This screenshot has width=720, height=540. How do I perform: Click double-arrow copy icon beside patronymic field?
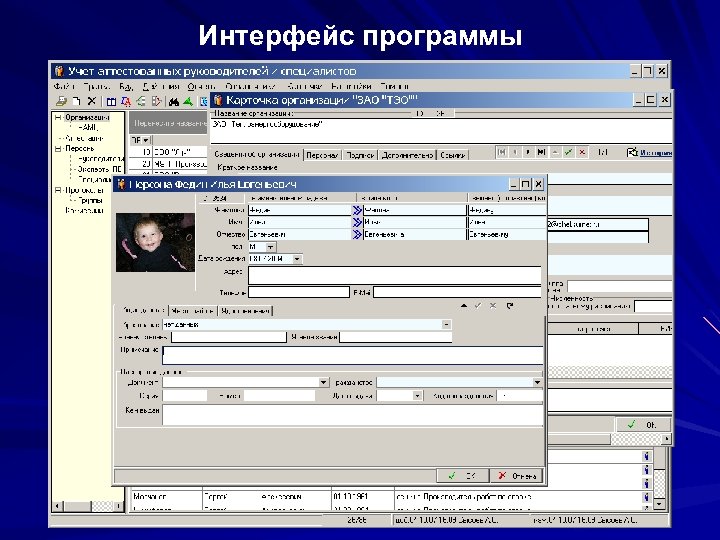pyautogui.click(x=357, y=234)
